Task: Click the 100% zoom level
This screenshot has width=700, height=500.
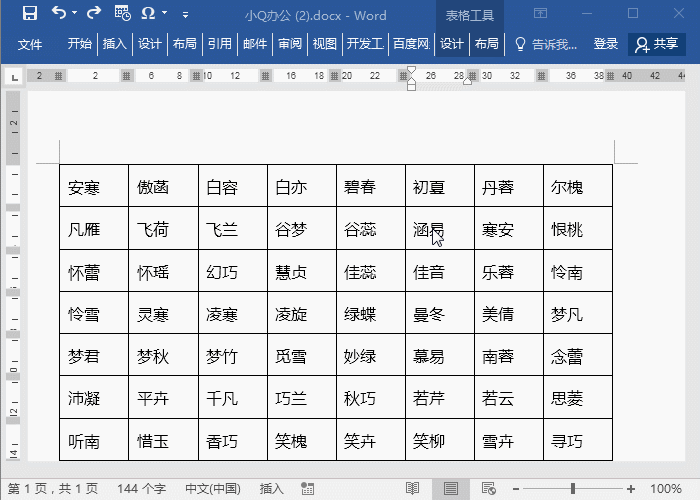Action: [x=665, y=489]
